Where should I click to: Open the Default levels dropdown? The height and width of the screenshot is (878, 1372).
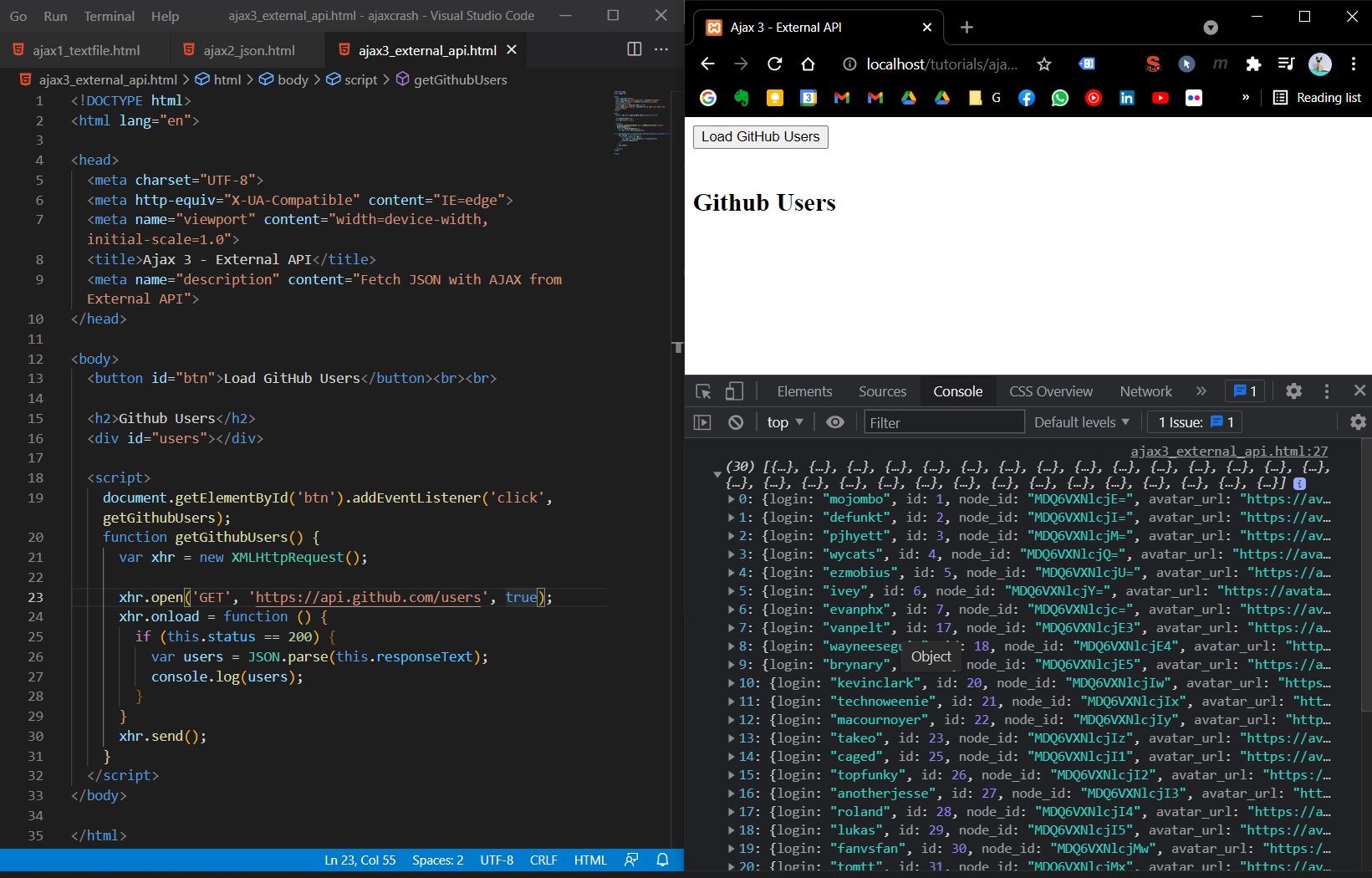1082,422
